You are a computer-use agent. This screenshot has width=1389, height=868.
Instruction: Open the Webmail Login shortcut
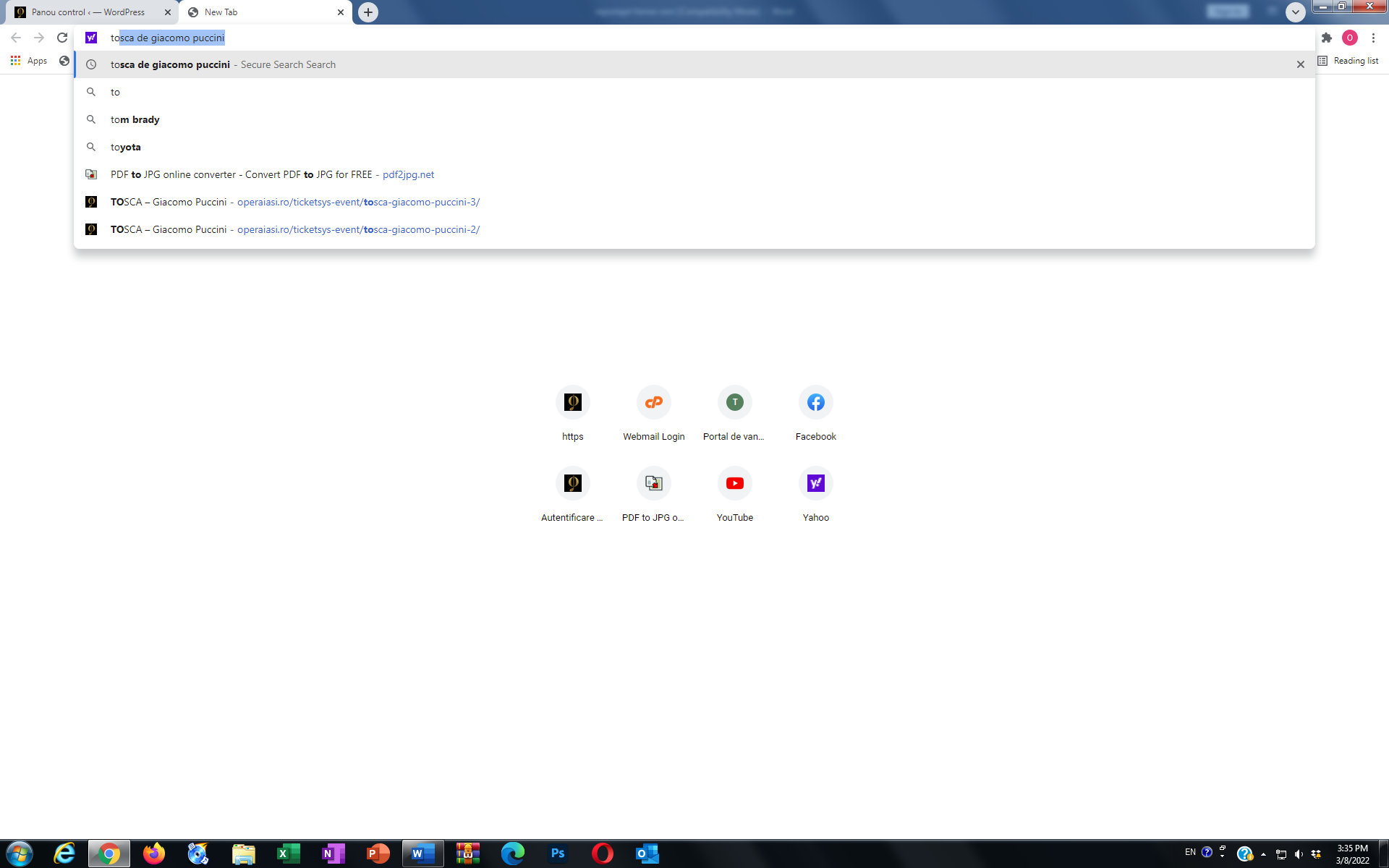pos(654,414)
